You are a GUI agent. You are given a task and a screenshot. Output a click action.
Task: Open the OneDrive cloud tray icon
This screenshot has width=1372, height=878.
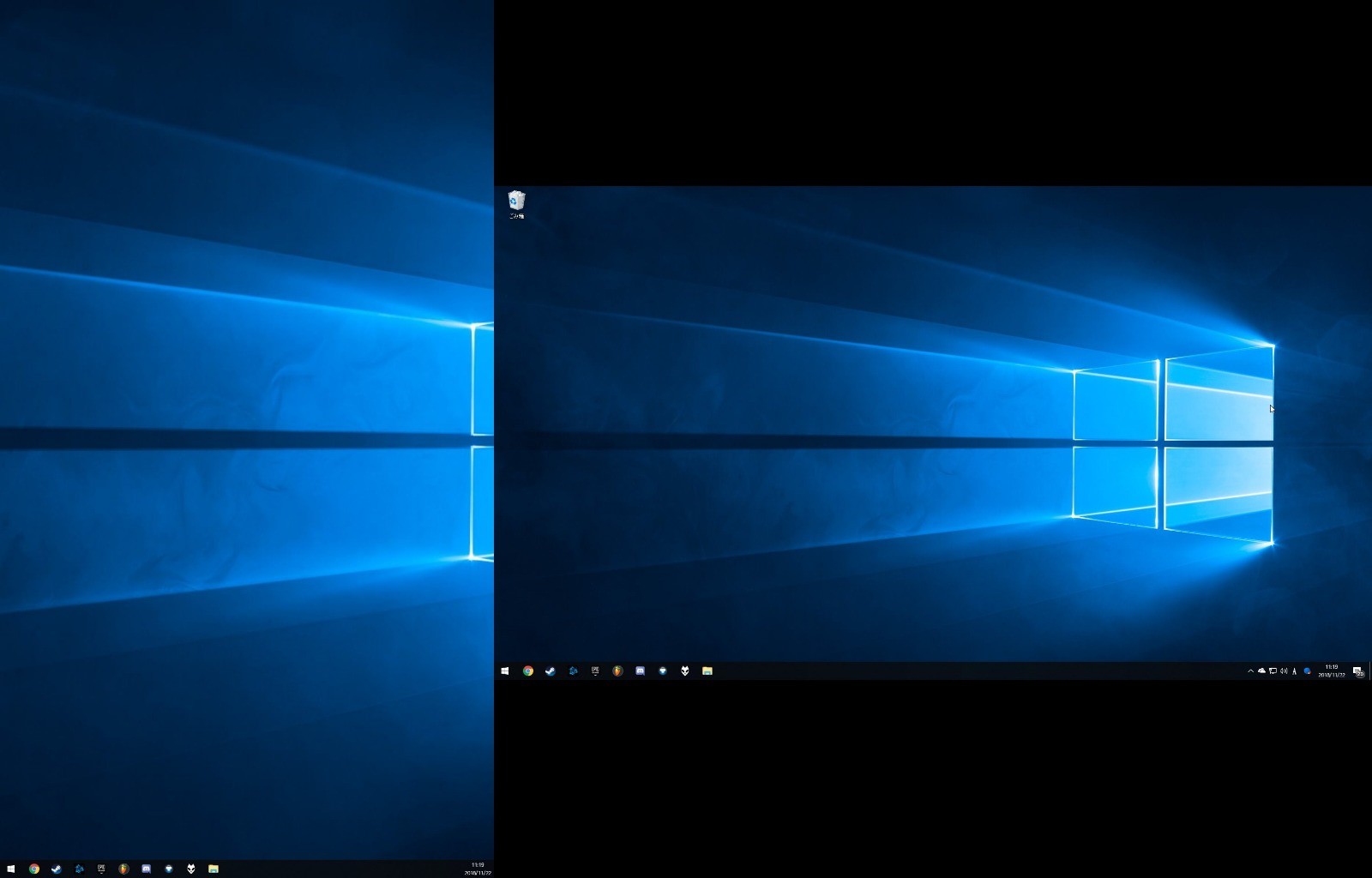pyautogui.click(x=1261, y=671)
